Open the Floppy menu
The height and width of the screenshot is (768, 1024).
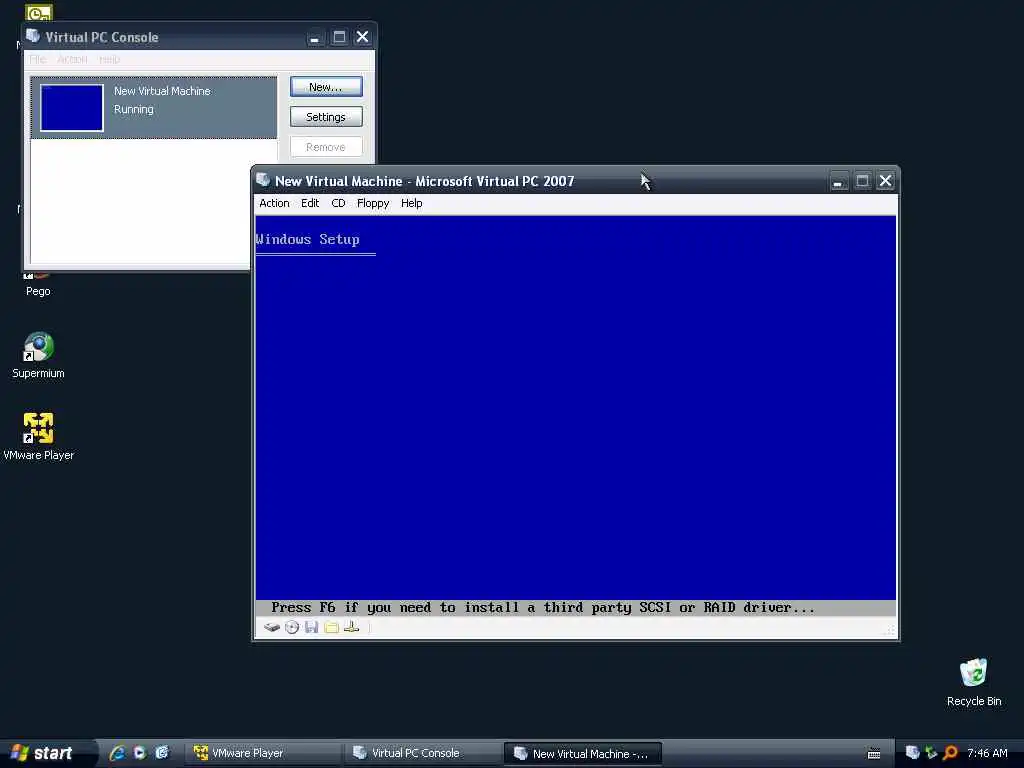click(373, 203)
